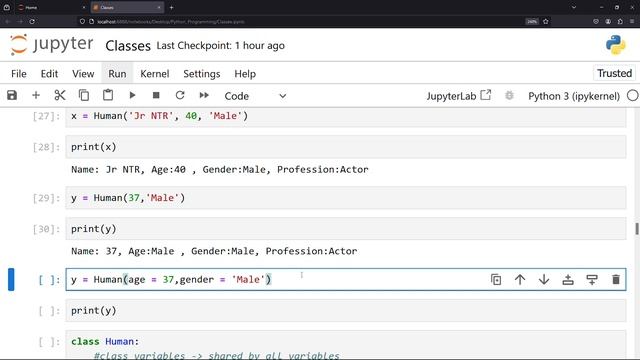640x360 pixels.
Task: Open the Kernel menu
Action: [x=155, y=74]
